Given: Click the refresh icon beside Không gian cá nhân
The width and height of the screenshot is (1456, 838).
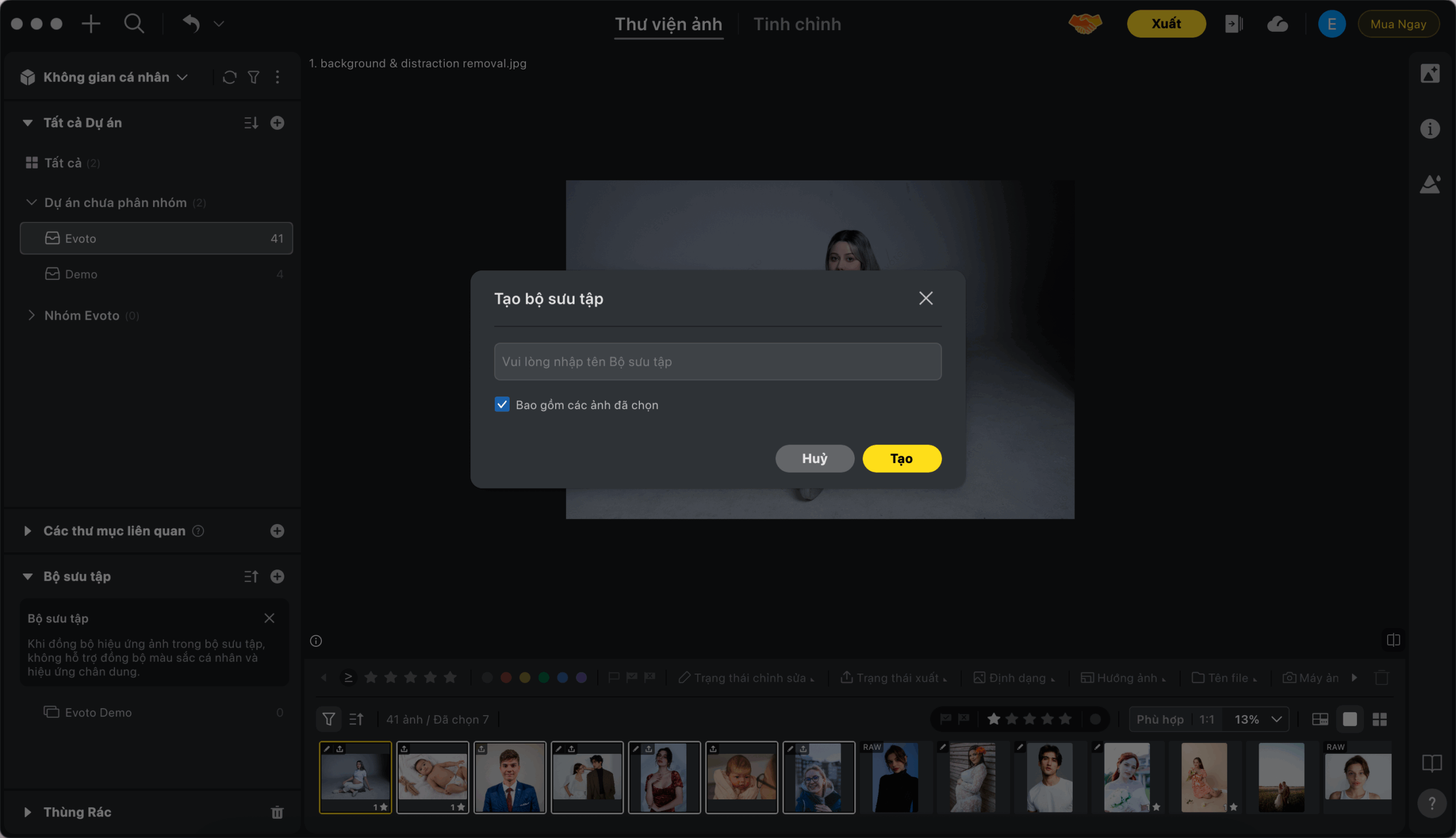Looking at the screenshot, I should point(230,77).
